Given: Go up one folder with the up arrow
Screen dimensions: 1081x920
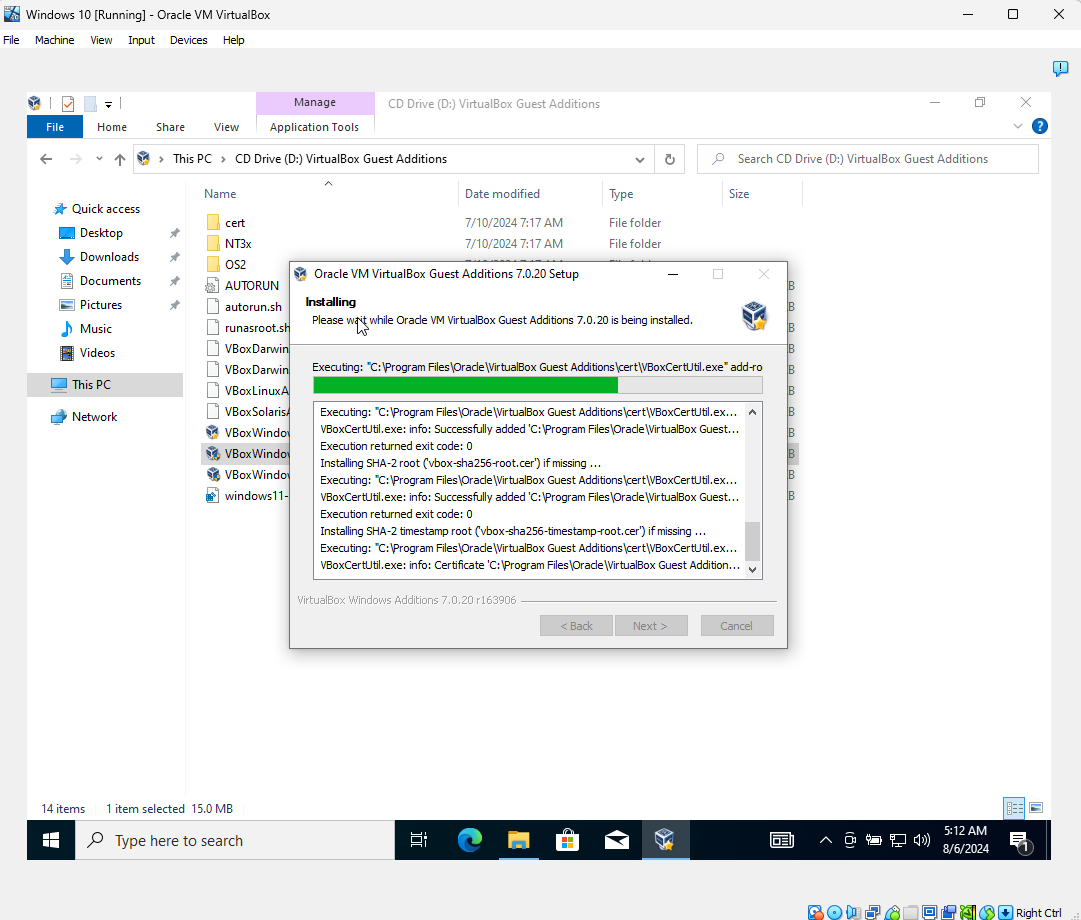Looking at the screenshot, I should [x=120, y=159].
